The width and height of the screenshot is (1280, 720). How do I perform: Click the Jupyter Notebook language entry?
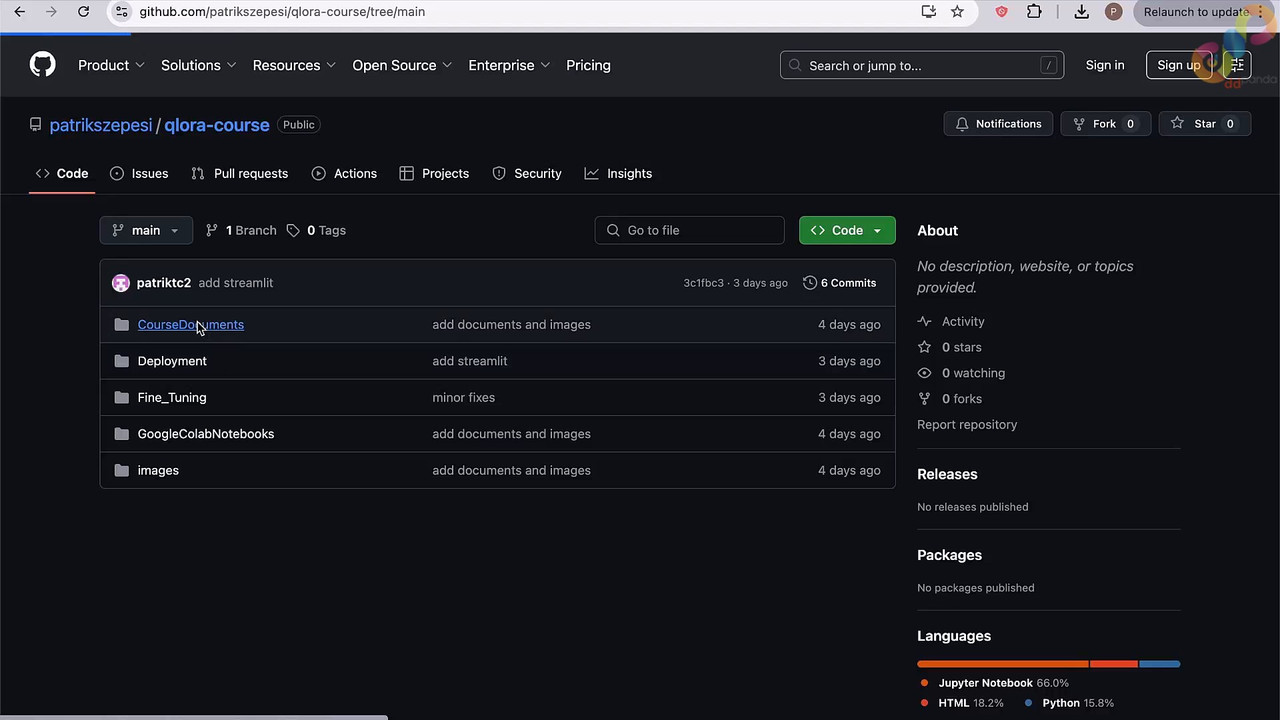pyautogui.click(x=994, y=683)
